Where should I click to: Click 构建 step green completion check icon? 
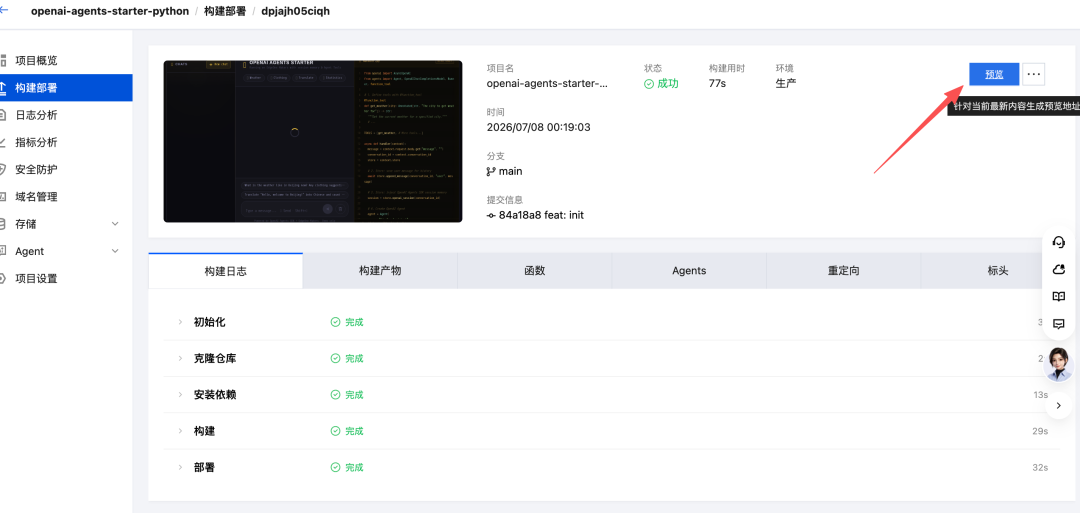point(335,431)
